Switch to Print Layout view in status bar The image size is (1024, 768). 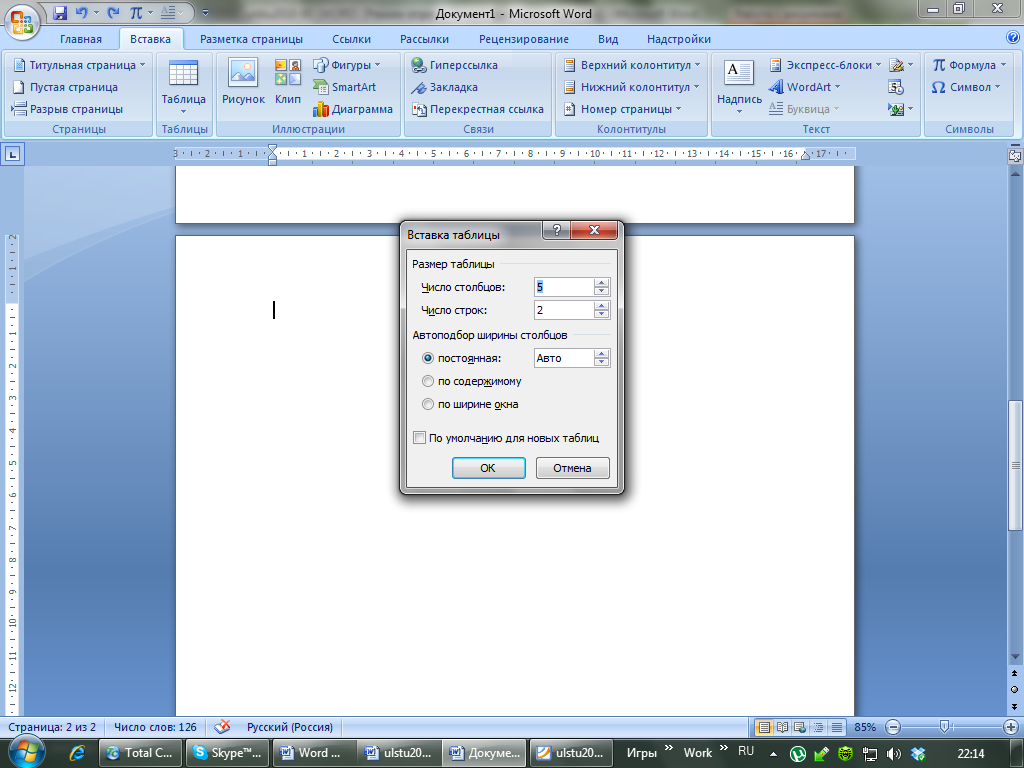pos(763,727)
